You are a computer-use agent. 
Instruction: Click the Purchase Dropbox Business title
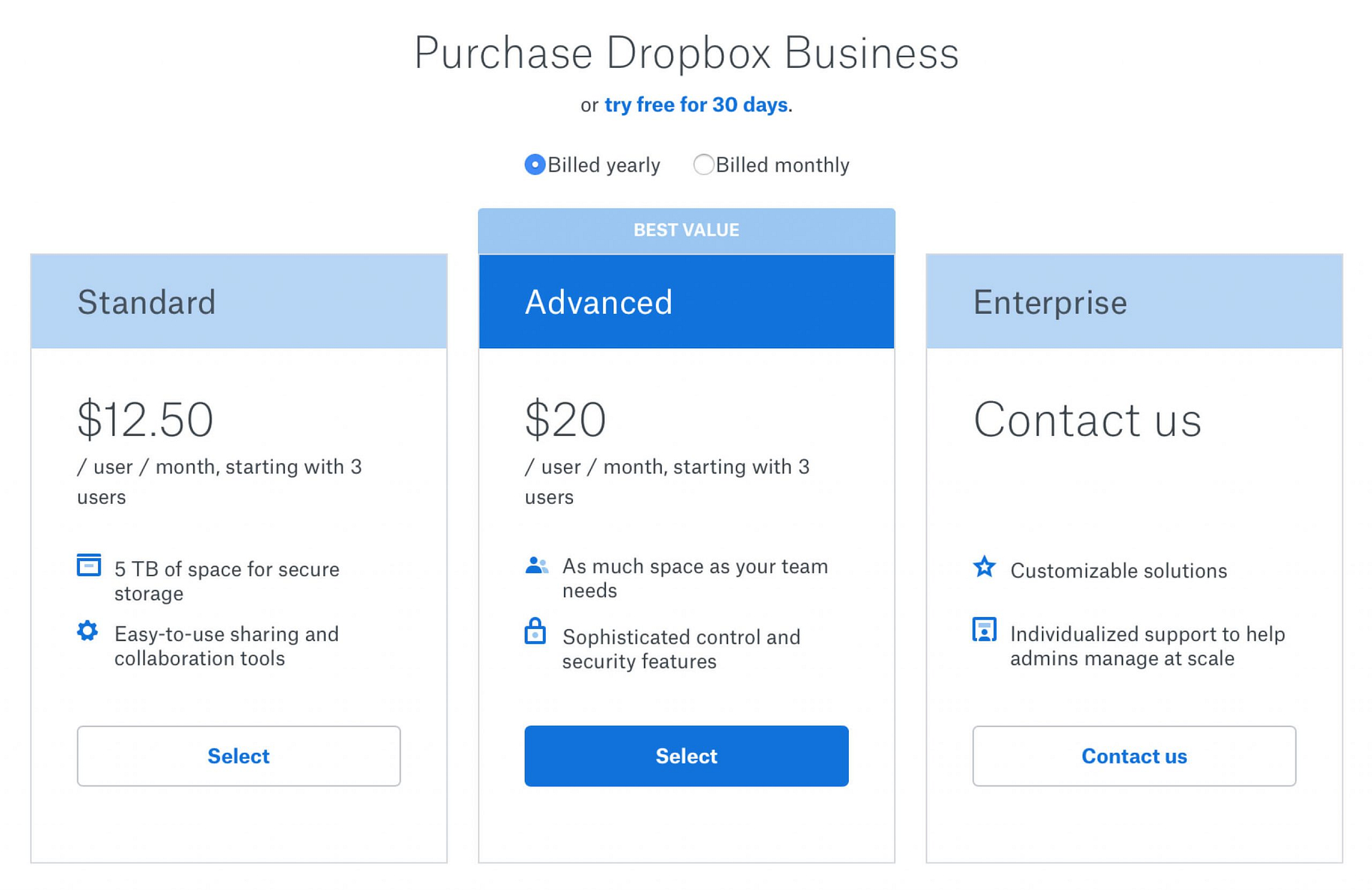tap(686, 52)
